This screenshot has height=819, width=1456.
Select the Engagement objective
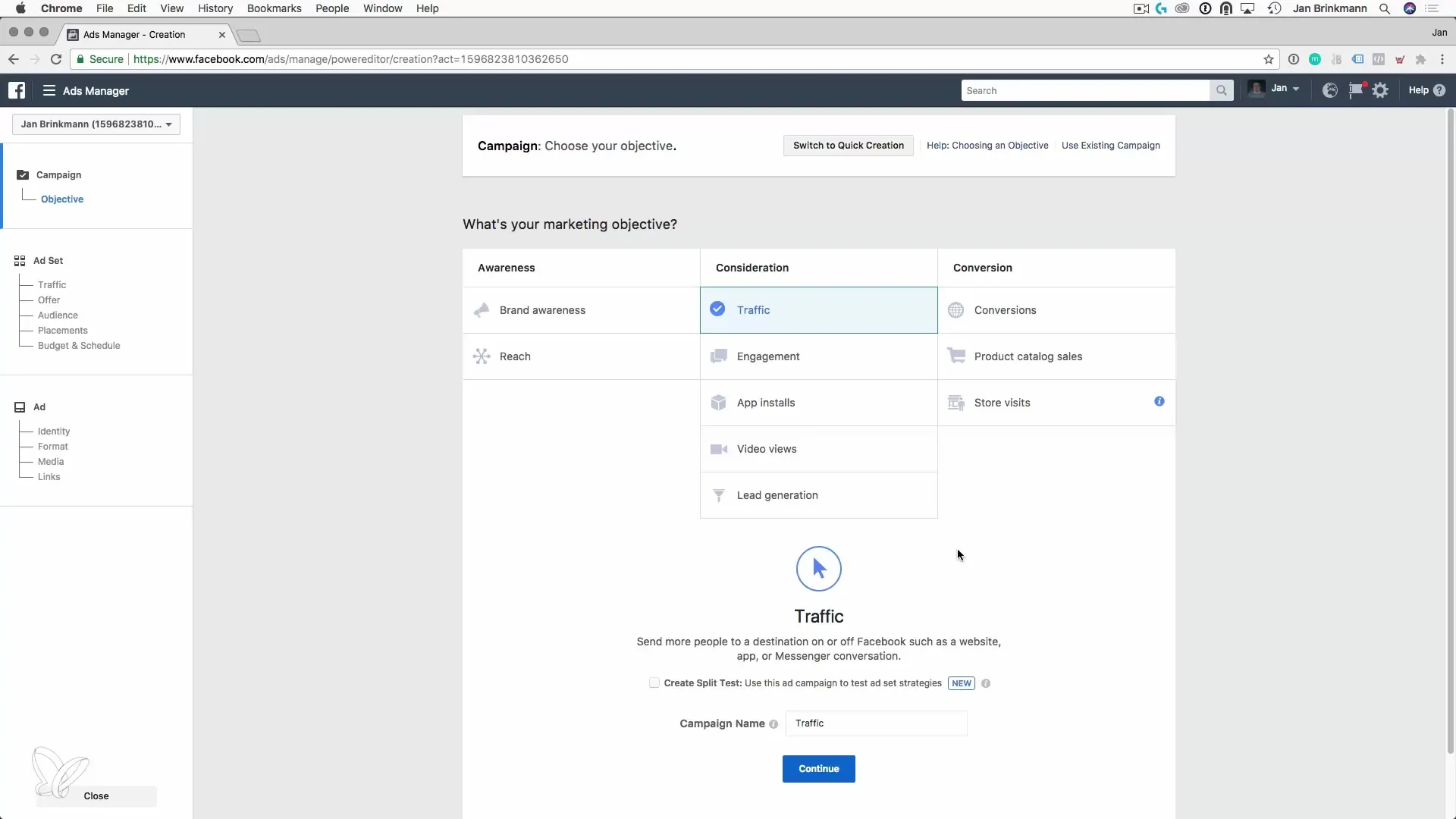point(819,356)
